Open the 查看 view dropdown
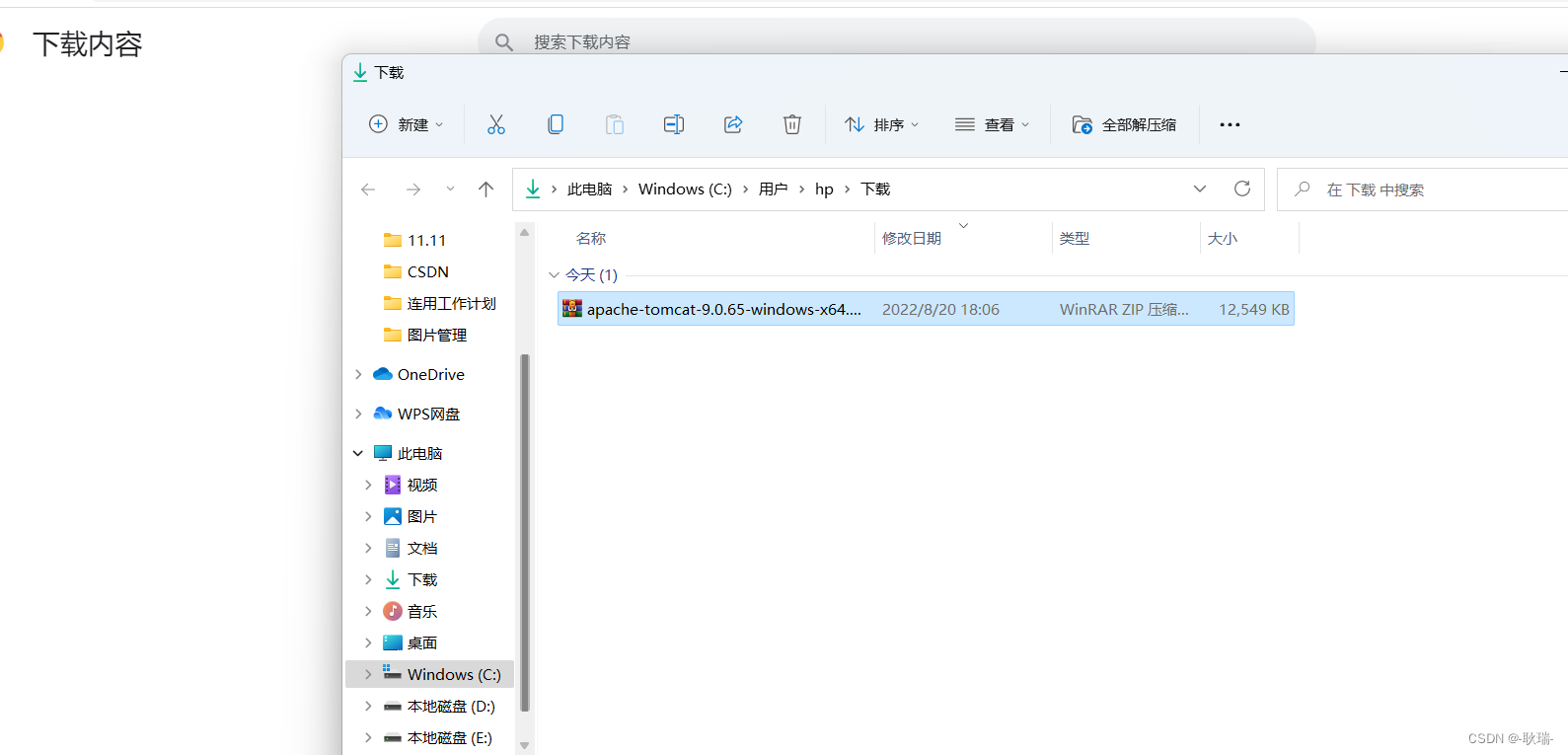 pyautogui.click(x=992, y=124)
